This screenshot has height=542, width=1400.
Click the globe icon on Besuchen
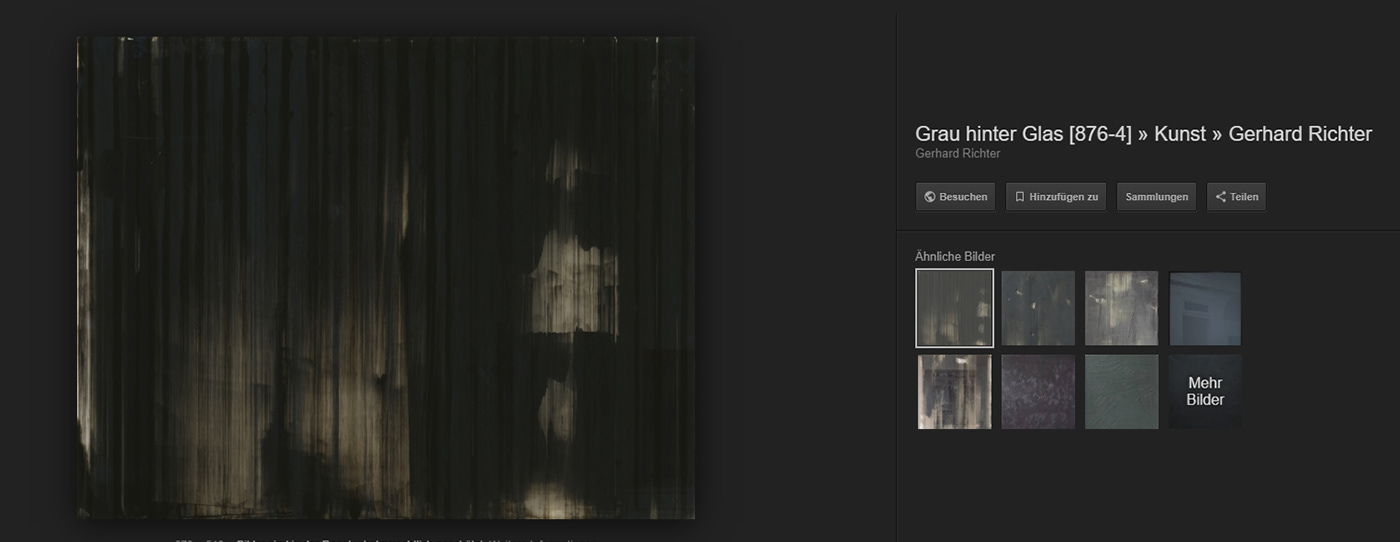pos(929,197)
